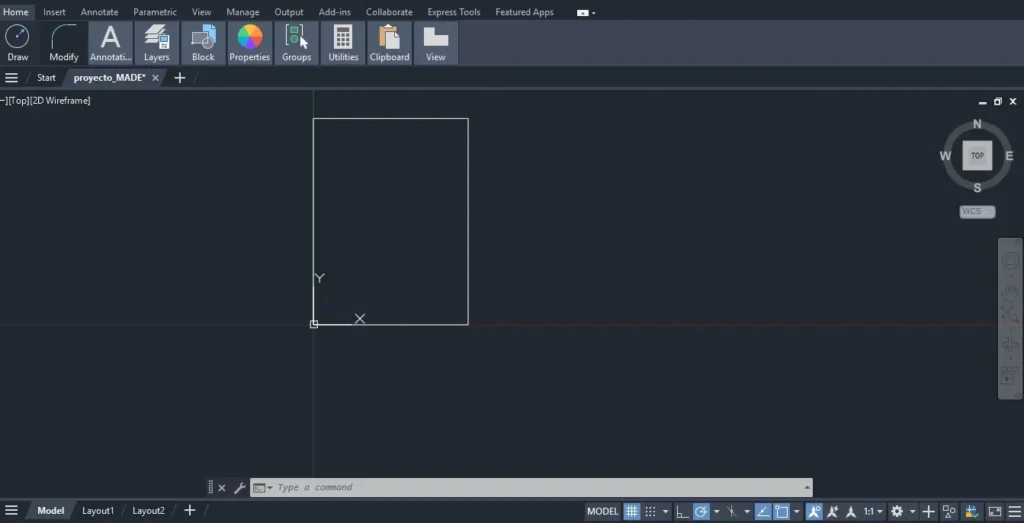Switch to the Annotate ribbon tab
Viewport: 1024px width, 523px height.
(99, 12)
